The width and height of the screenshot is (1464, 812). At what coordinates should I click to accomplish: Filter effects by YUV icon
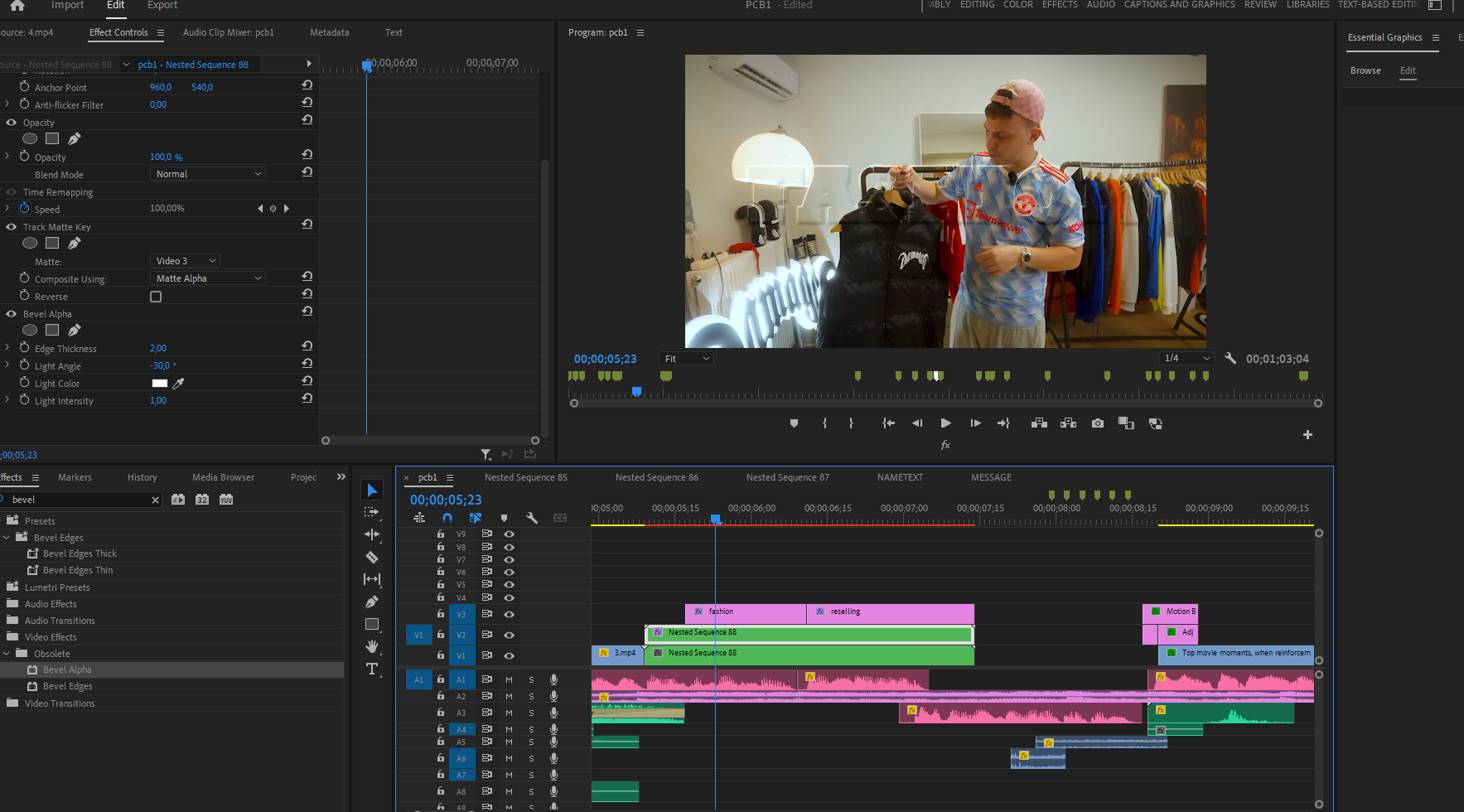point(226,500)
